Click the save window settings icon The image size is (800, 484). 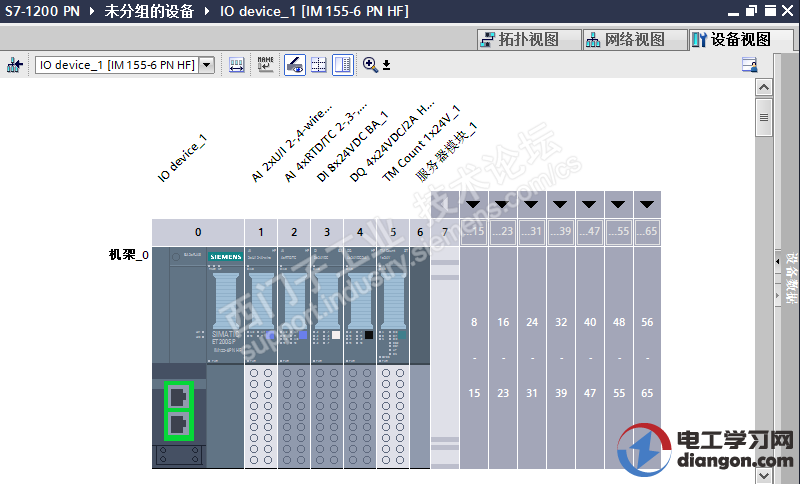[x=749, y=65]
